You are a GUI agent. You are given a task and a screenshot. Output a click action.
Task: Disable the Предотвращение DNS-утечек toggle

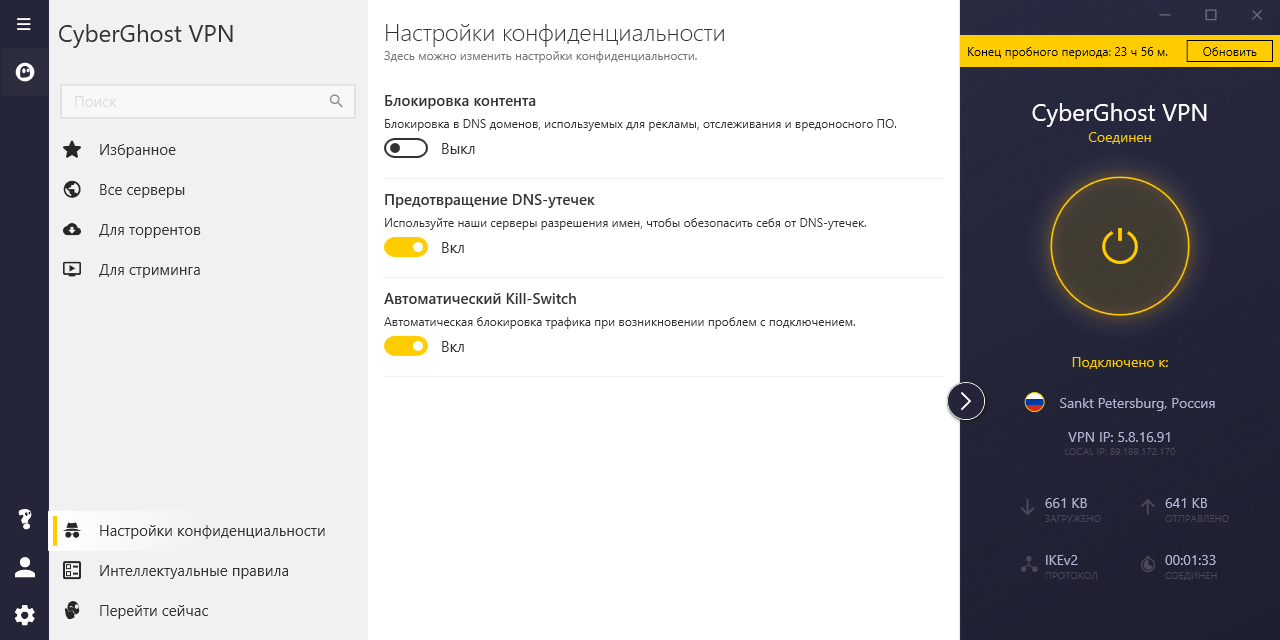[406, 248]
